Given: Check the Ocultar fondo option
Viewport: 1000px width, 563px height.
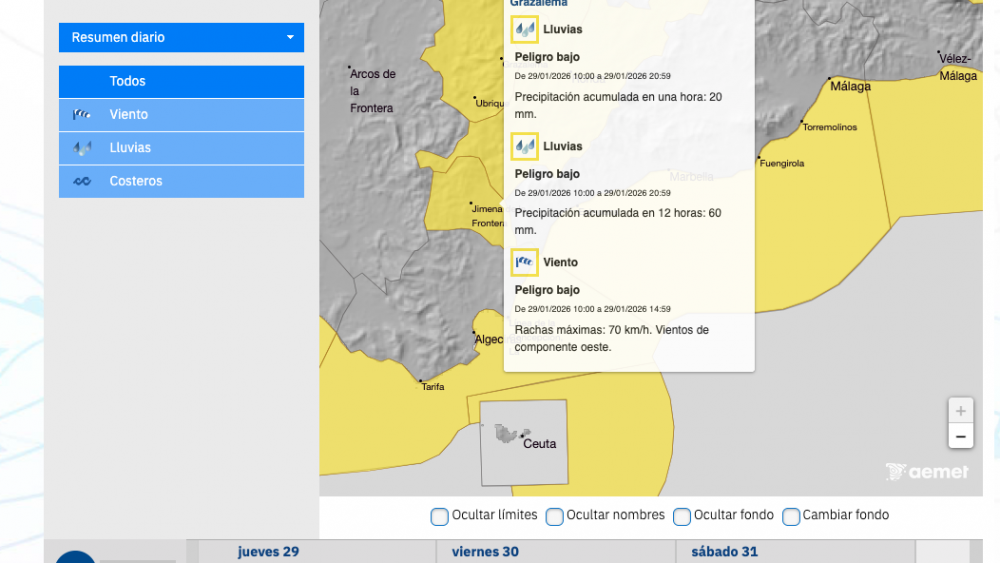Looking at the screenshot, I should 682,517.
